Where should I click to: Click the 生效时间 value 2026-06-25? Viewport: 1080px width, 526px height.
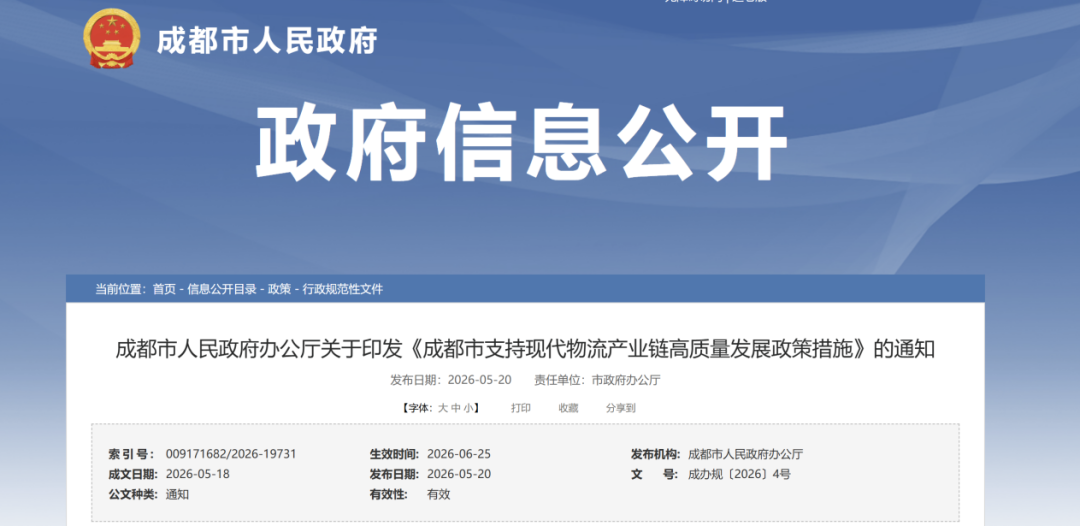click(459, 454)
